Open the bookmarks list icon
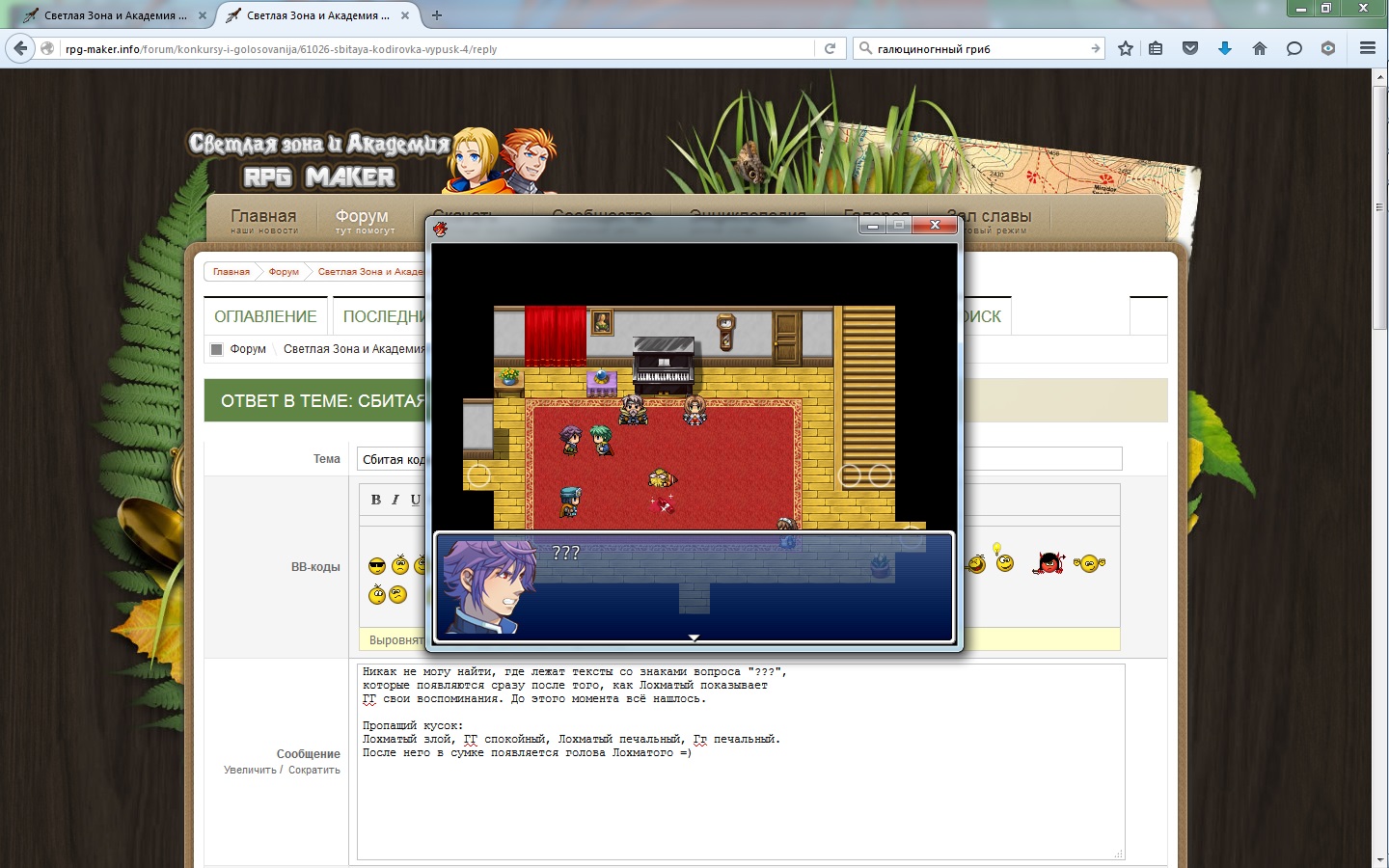Screen dimensions: 1389x868 click(x=1156, y=48)
